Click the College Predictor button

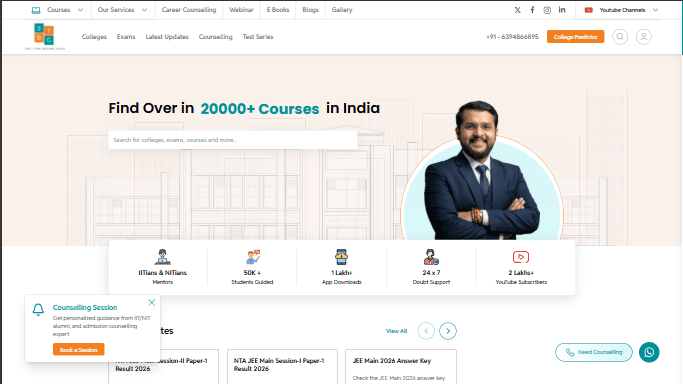pyautogui.click(x=575, y=37)
